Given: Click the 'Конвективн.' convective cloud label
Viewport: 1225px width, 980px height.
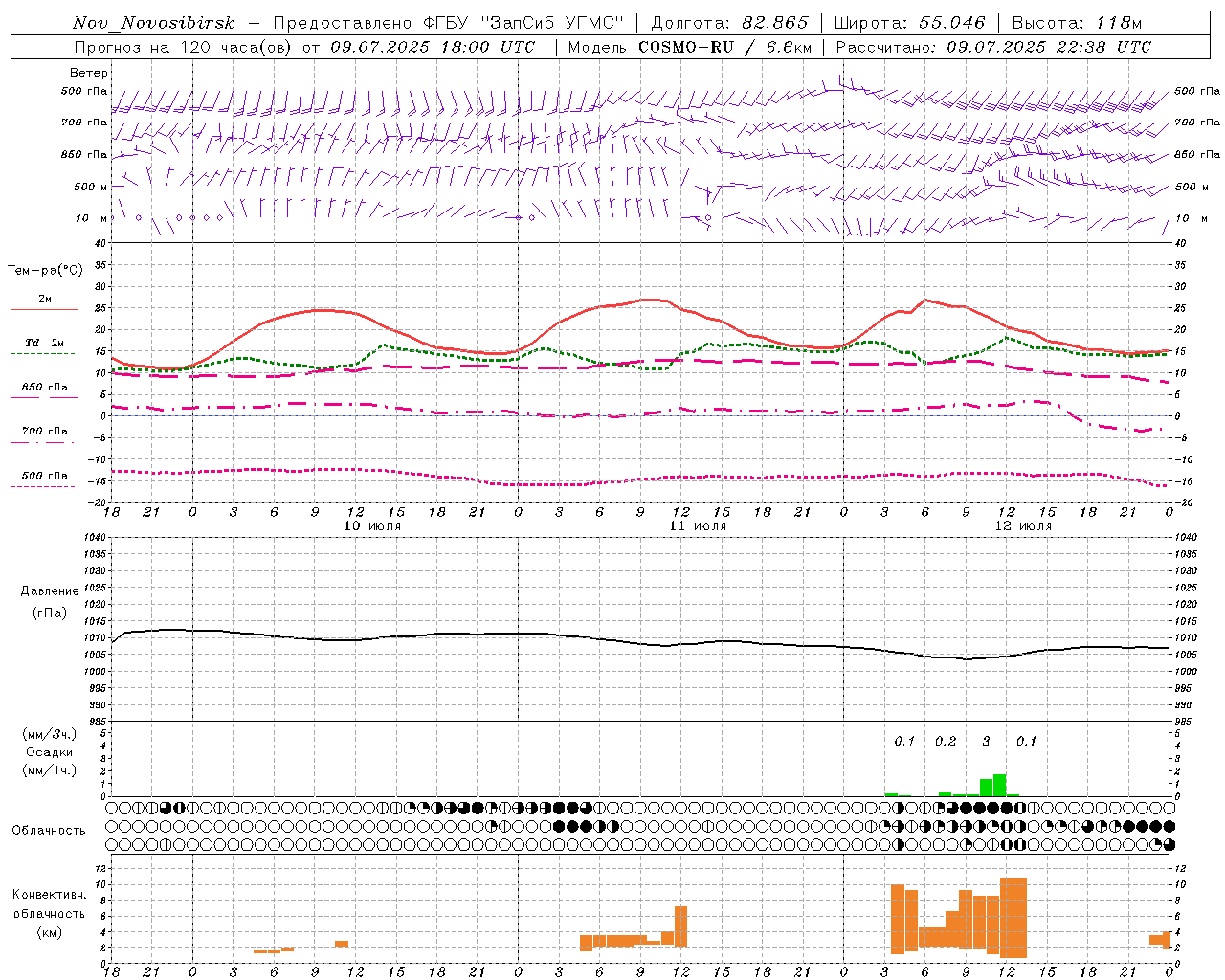Looking at the screenshot, I should point(50,894).
